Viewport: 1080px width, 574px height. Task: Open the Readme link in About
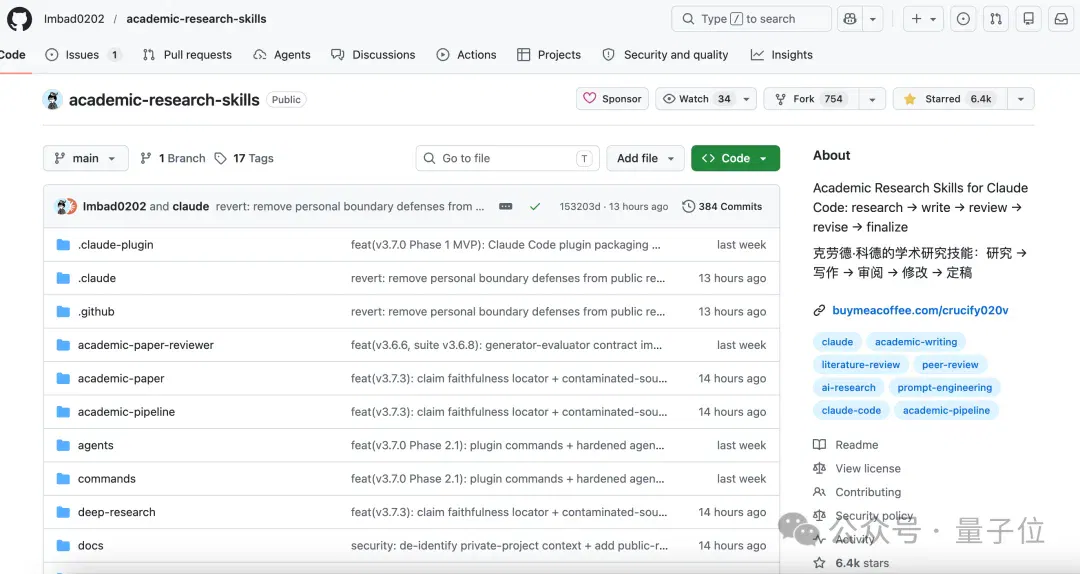click(847, 444)
